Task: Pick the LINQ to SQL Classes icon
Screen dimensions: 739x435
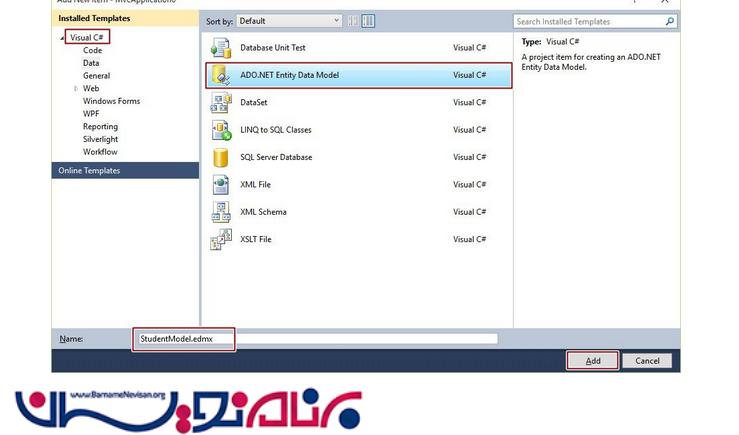Action: (x=221, y=130)
